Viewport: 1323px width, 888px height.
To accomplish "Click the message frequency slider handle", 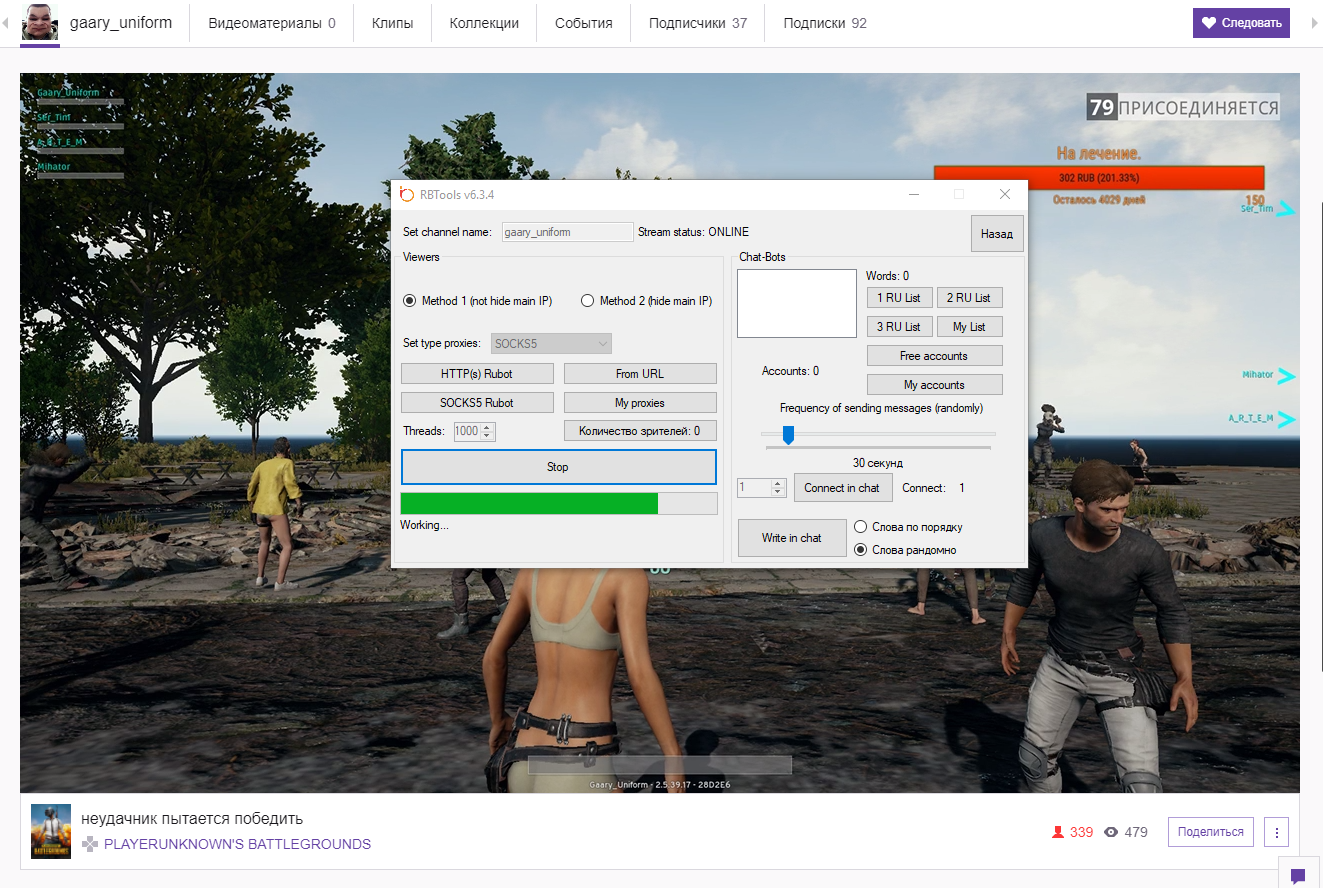I will tap(788, 434).
